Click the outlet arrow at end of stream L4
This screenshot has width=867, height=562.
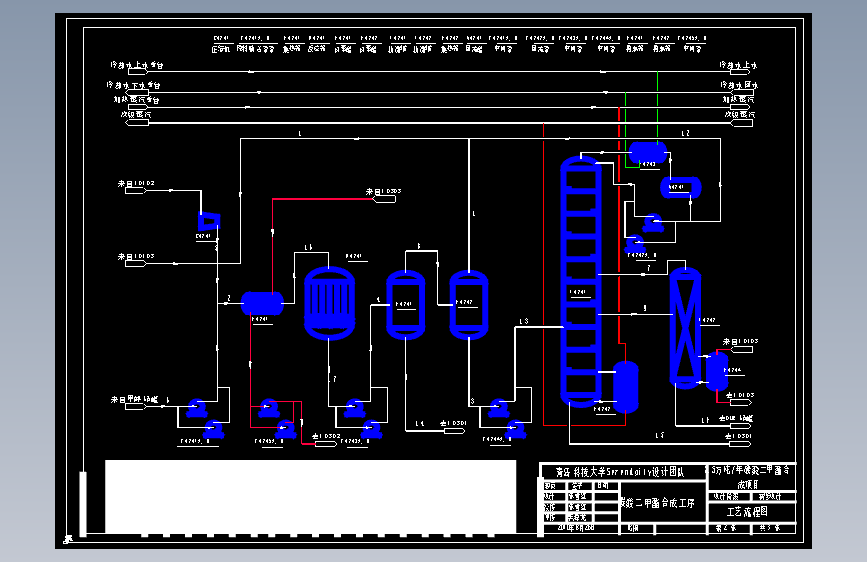(454, 430)
